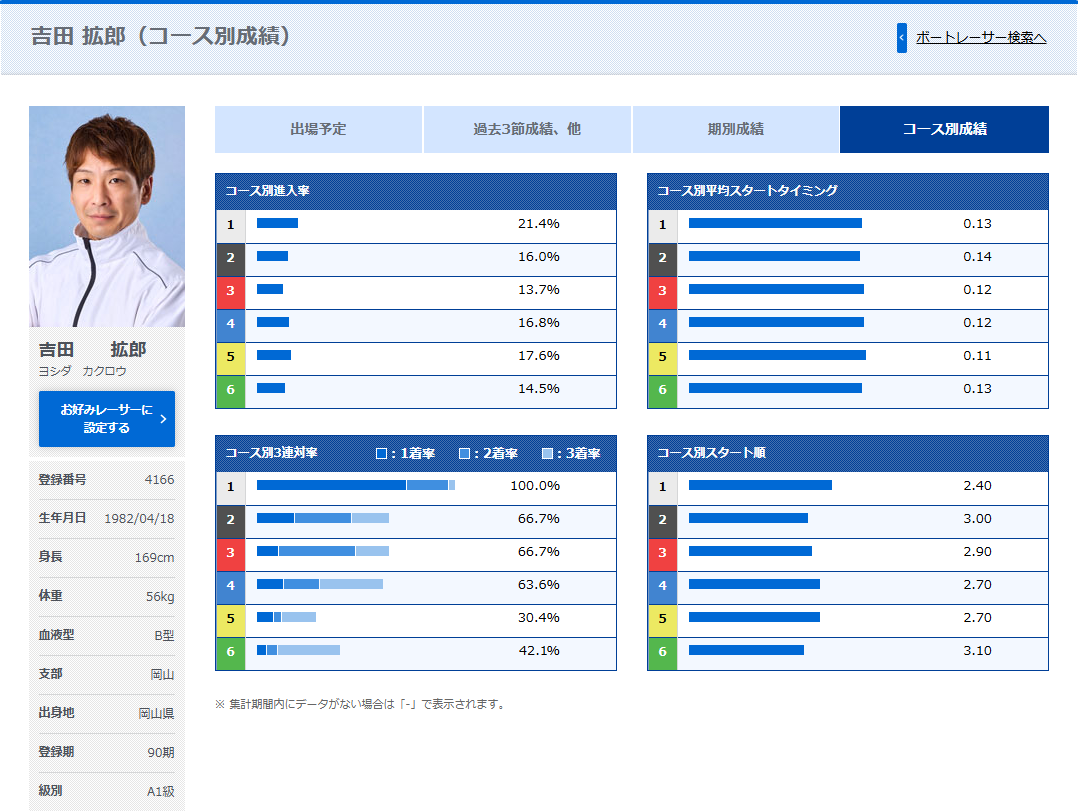This screenshot has width=1078, height=811.
Task: Click course 2 badge in コース別進入率 table
Action: tap(231, 258)
